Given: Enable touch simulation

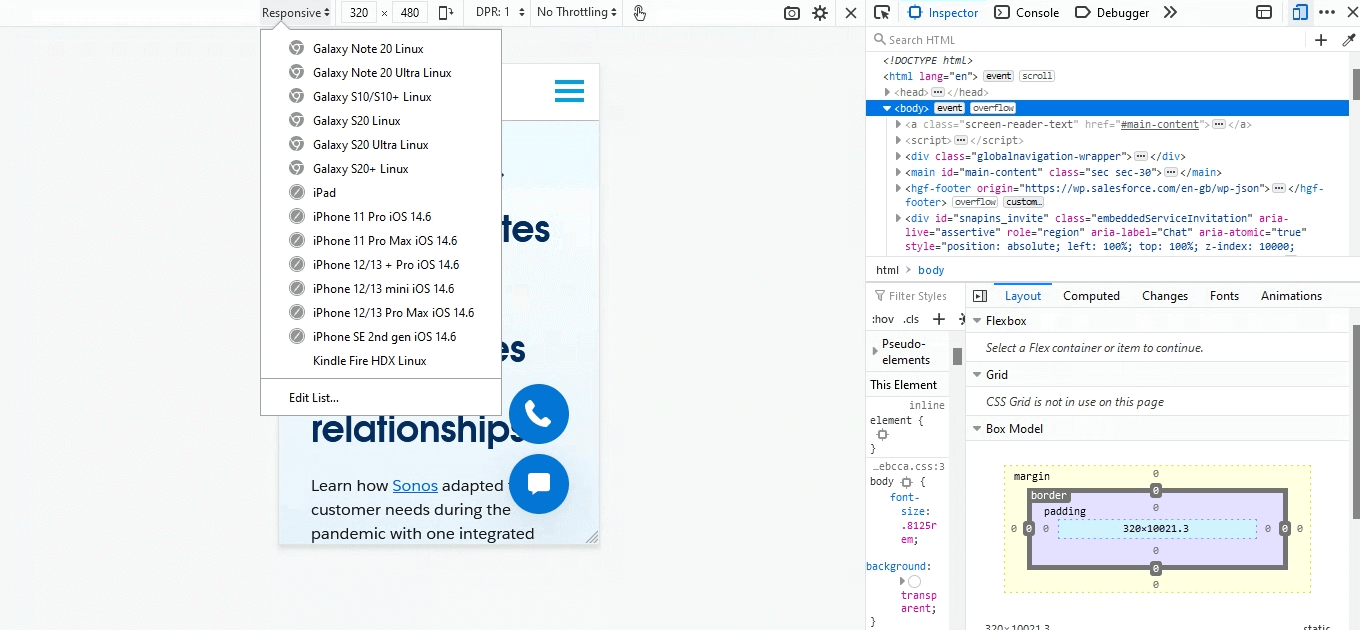Looking at the screenshot, I should click(x=638, y=13).
